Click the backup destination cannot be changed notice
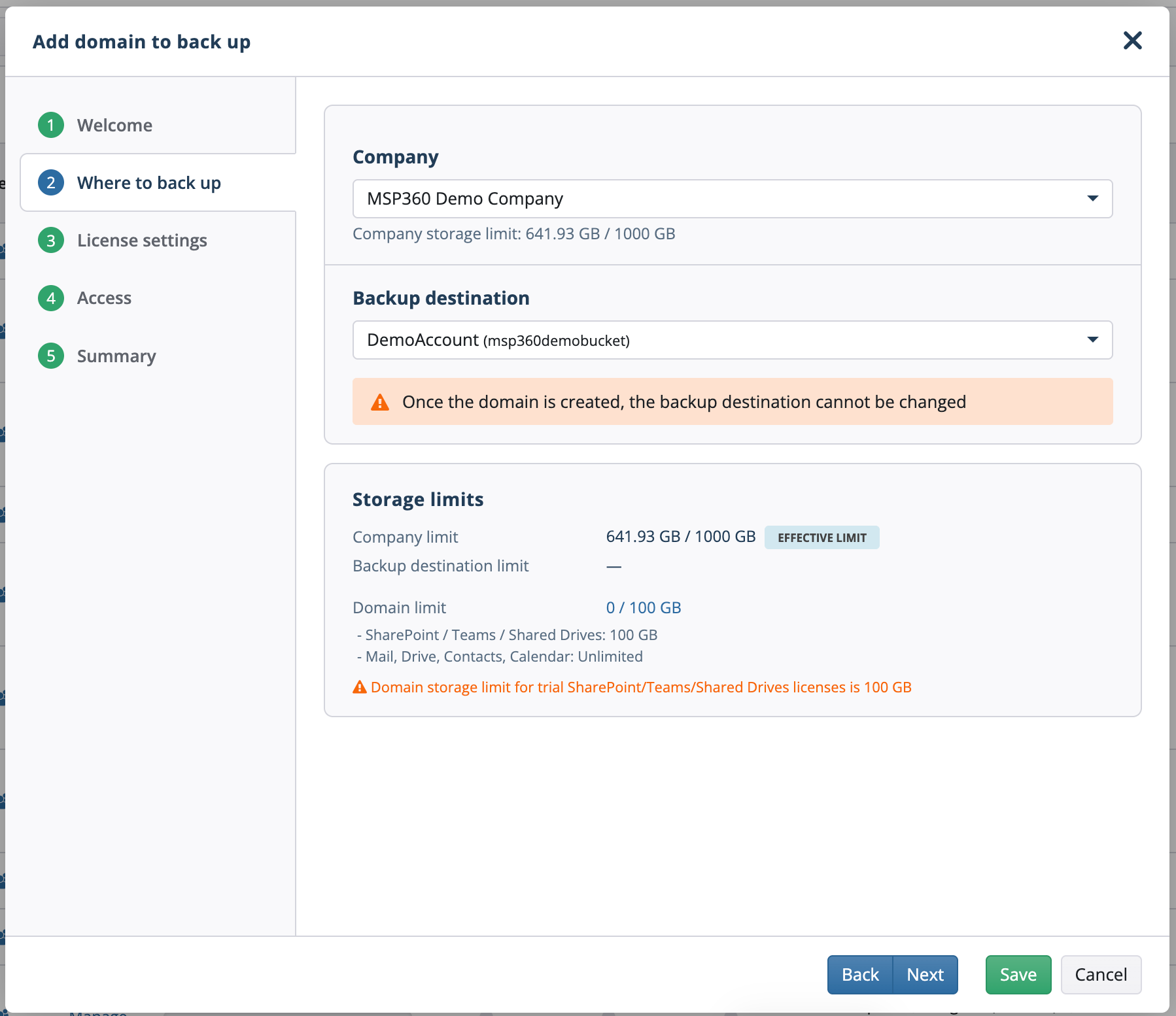 point(733,401)
